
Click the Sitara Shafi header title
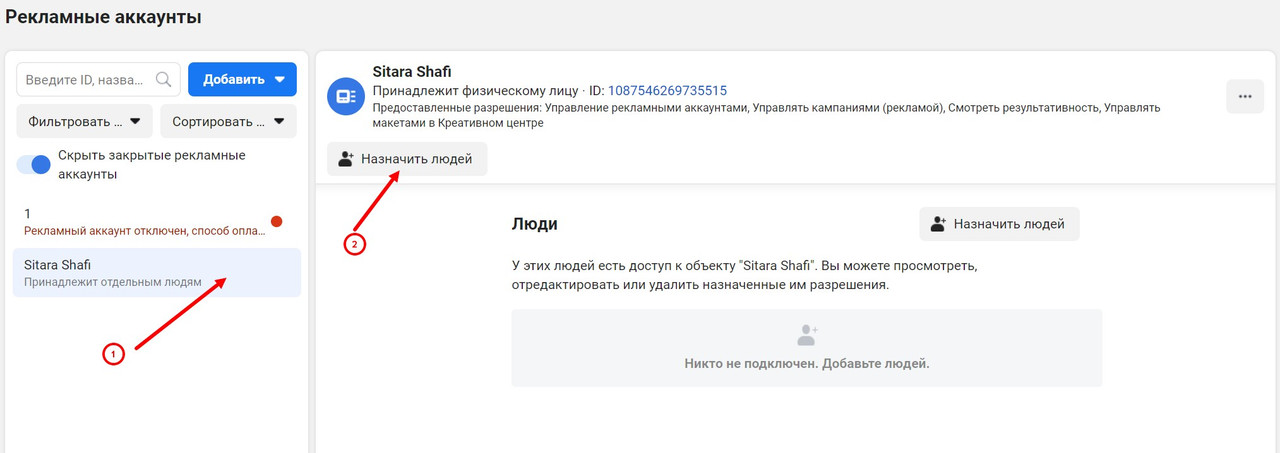[412, 71]
